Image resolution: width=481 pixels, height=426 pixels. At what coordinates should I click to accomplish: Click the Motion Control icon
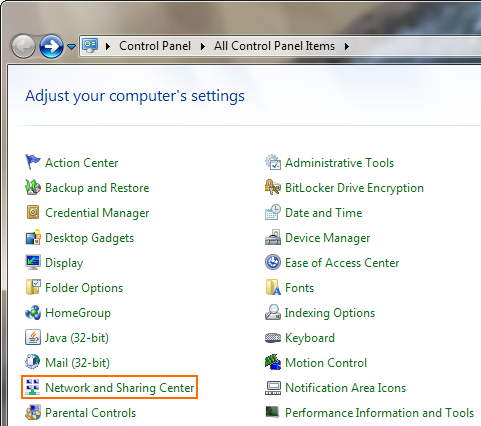[x=273, y=362]
